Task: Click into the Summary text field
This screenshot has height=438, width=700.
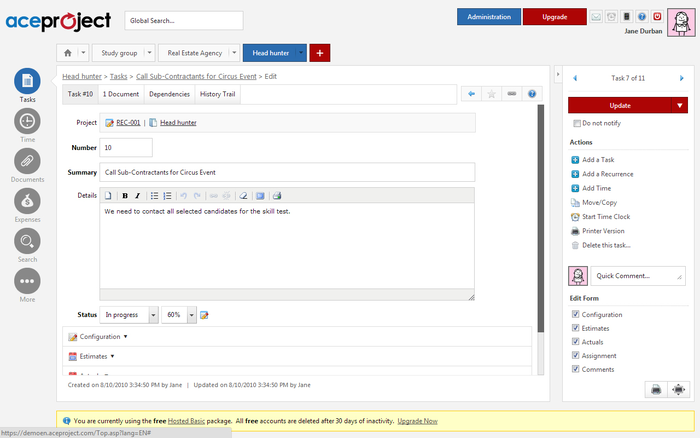Action: [287, 172]
